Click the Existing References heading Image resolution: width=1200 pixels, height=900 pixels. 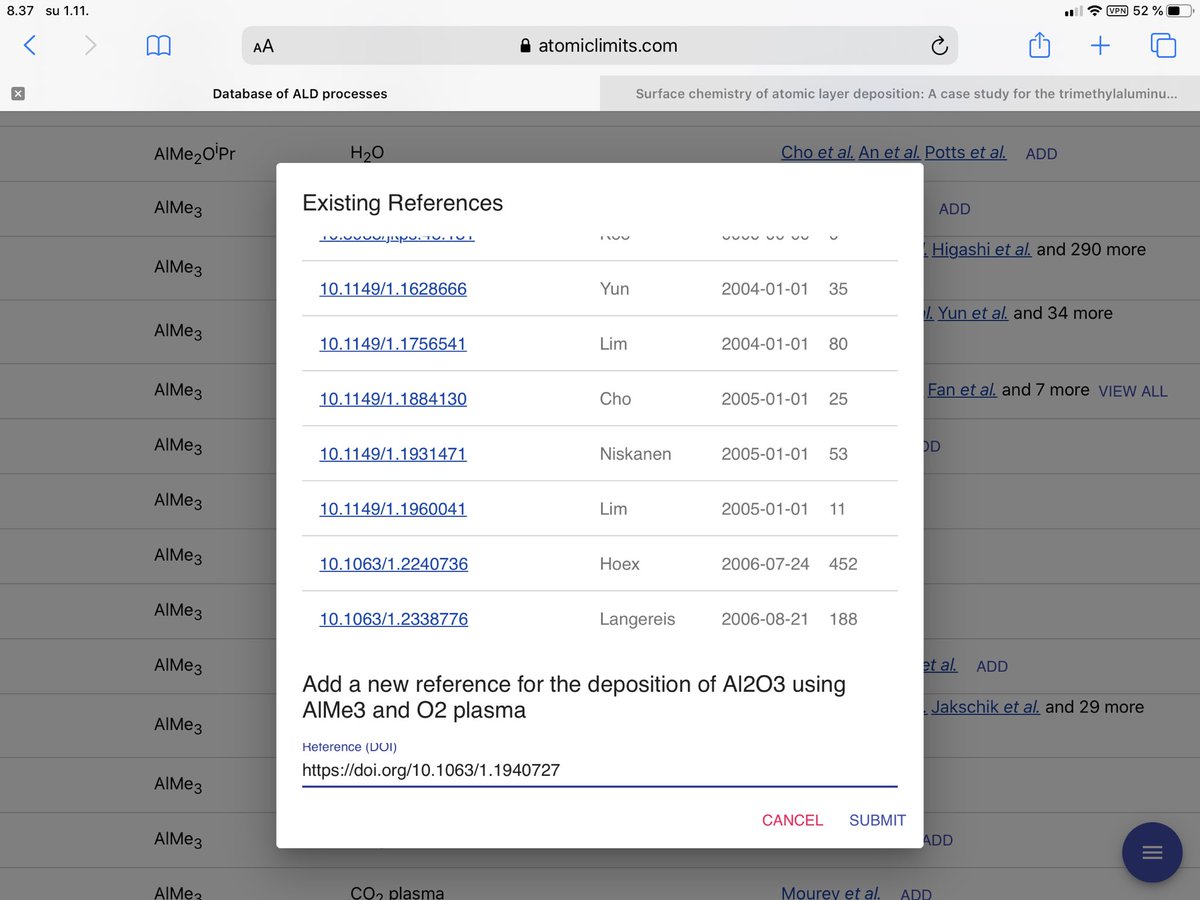(402, 203)
